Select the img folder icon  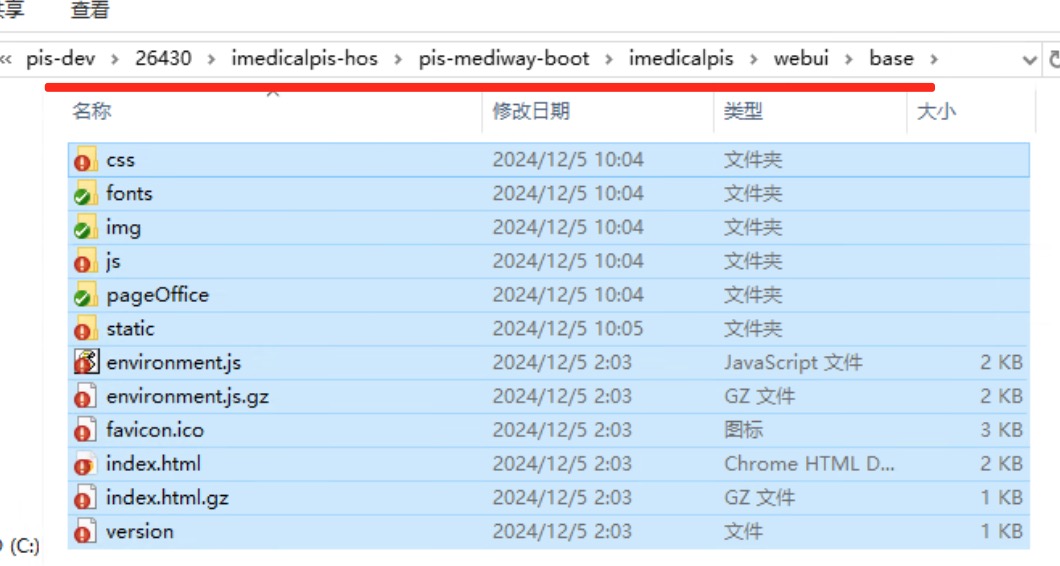(x=85, y=228)
